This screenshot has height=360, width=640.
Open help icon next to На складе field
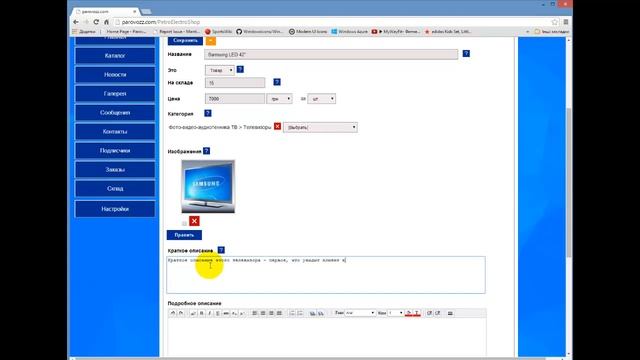[x=277, y=82]
